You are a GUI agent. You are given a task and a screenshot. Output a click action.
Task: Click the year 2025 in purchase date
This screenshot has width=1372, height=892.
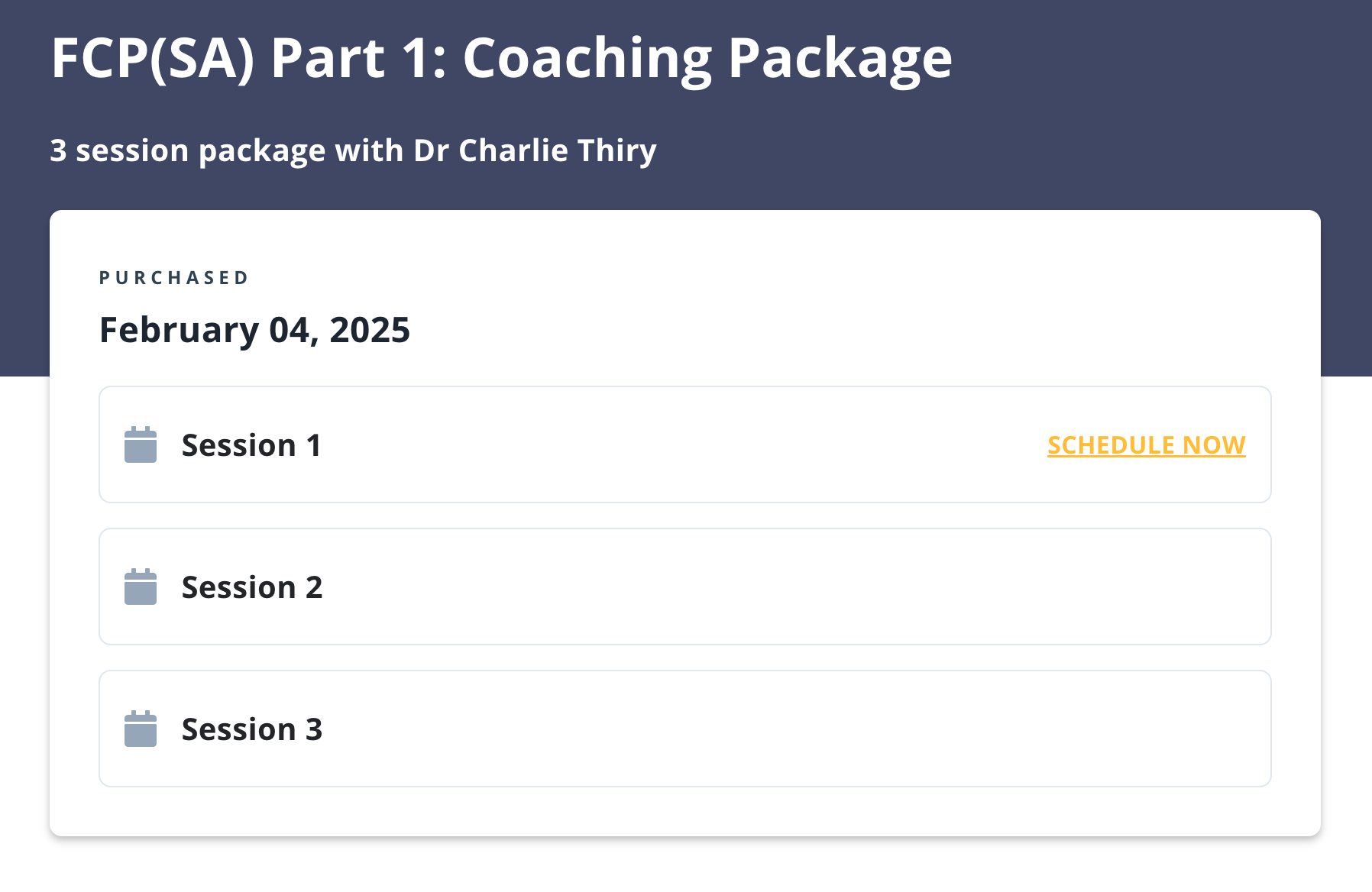coord(370,331)
